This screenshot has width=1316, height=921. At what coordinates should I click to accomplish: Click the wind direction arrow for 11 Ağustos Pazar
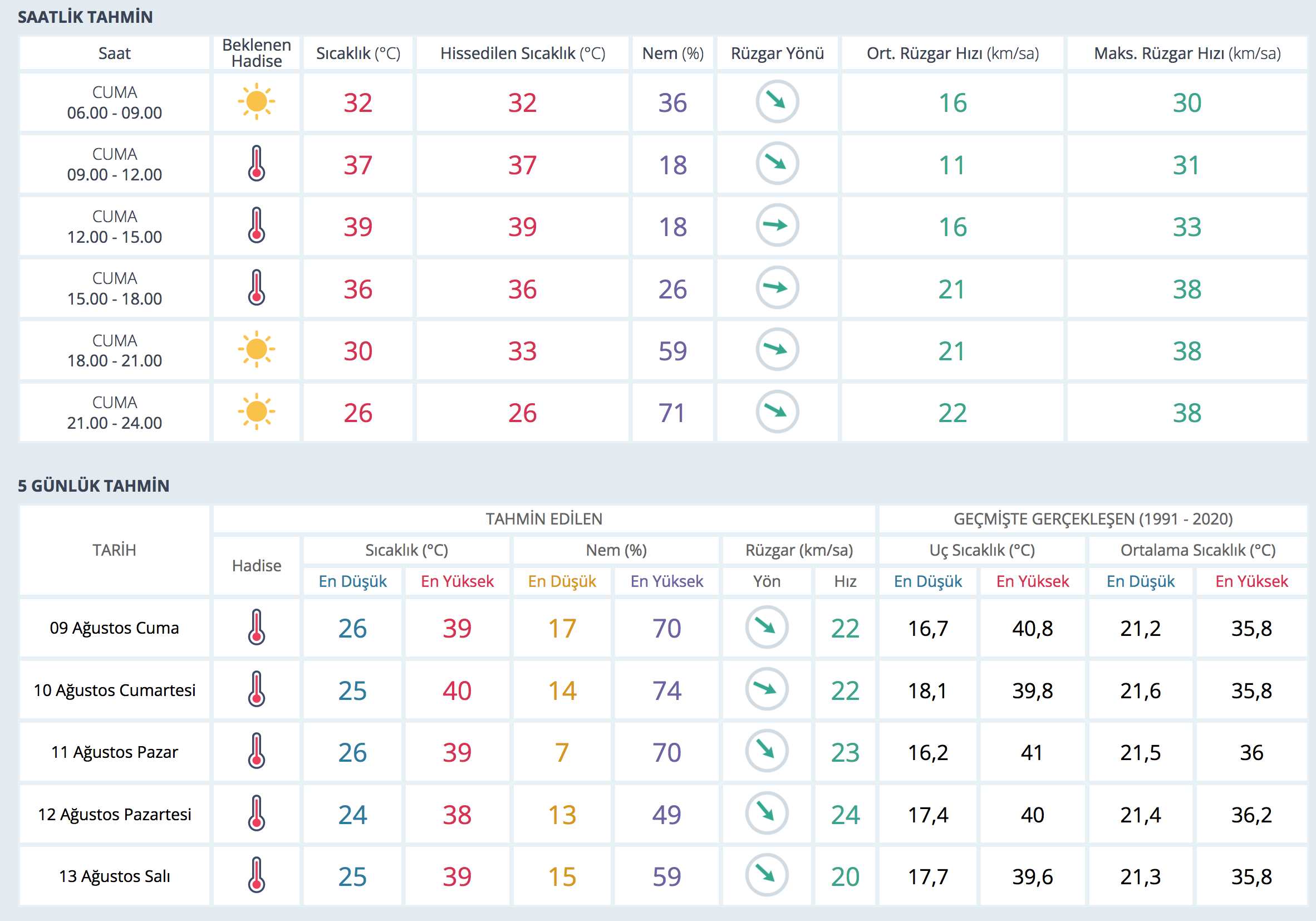tap(767, 751)
